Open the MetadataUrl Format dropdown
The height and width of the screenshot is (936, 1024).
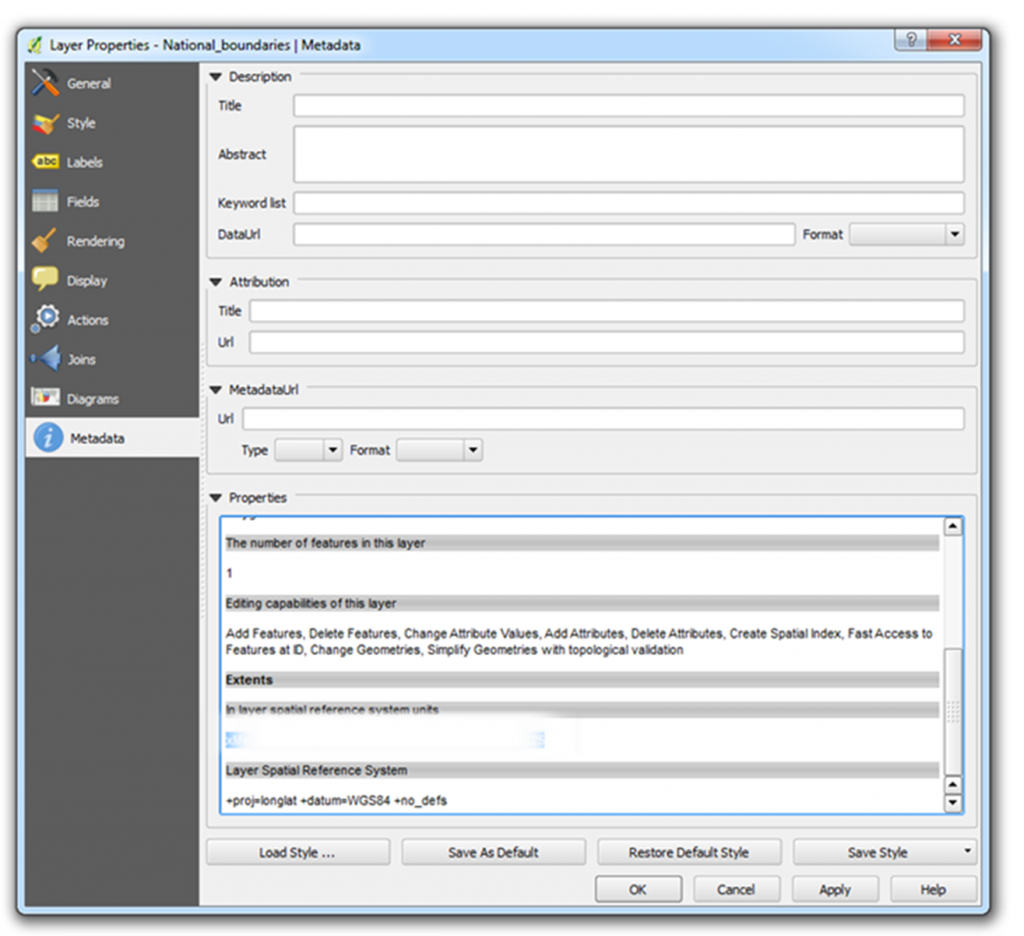coord(440,450)
